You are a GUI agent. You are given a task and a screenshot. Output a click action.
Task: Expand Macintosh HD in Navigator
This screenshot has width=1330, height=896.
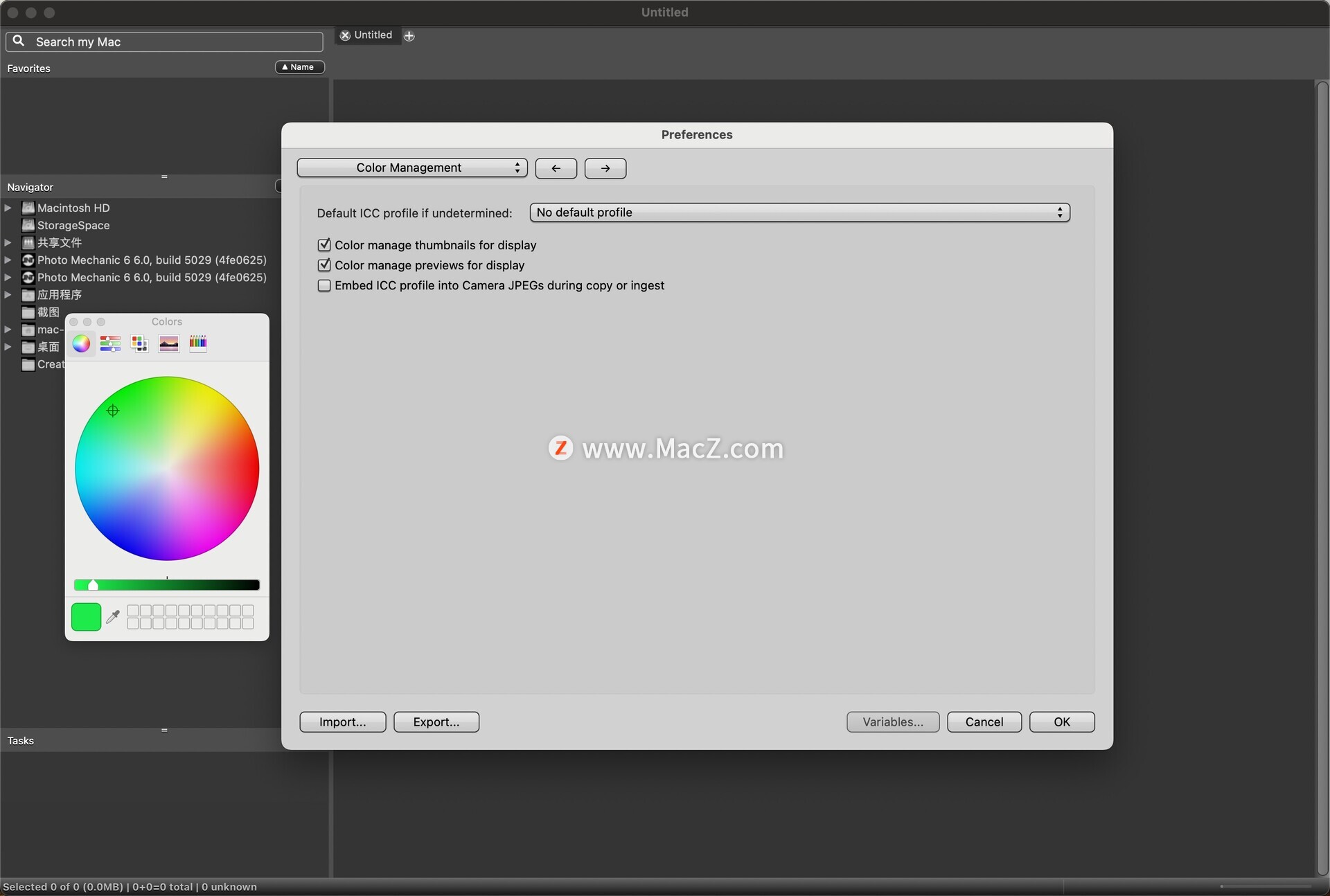pos(8,208)
